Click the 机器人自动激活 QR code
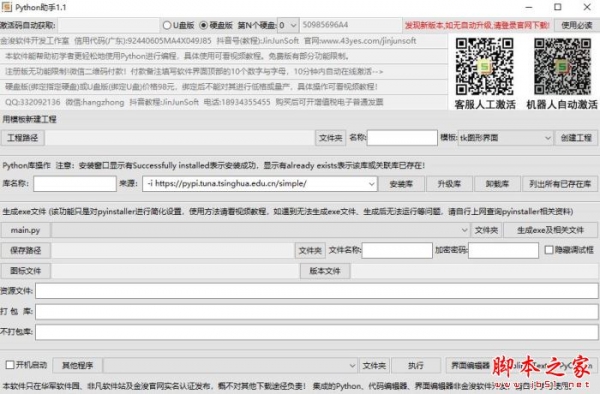The image size is (600, 394). [562, 67]
